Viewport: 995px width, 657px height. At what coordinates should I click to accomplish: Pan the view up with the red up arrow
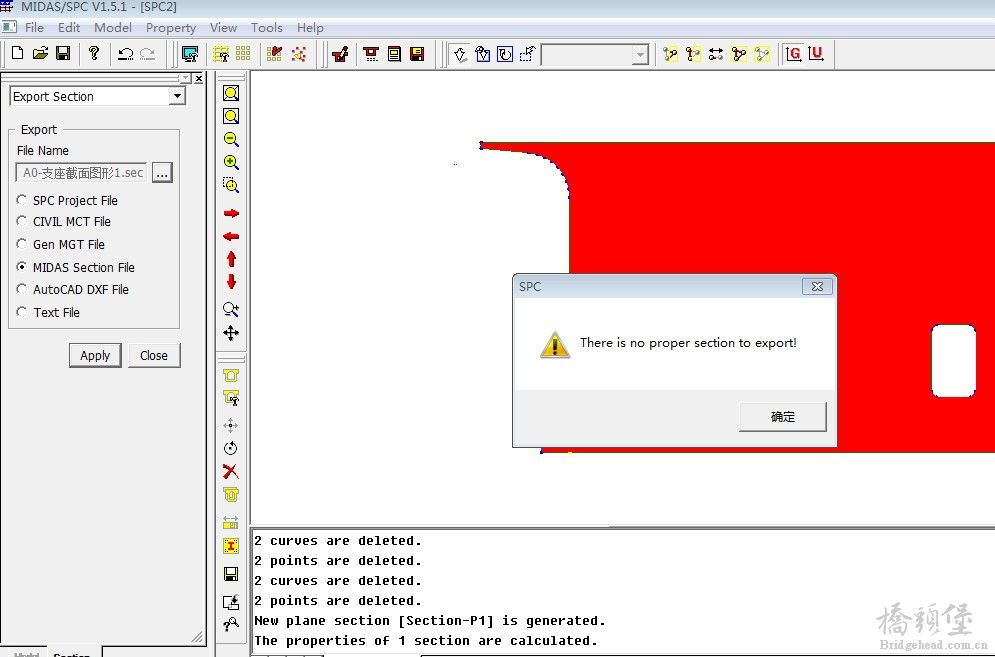pos(231,259)
